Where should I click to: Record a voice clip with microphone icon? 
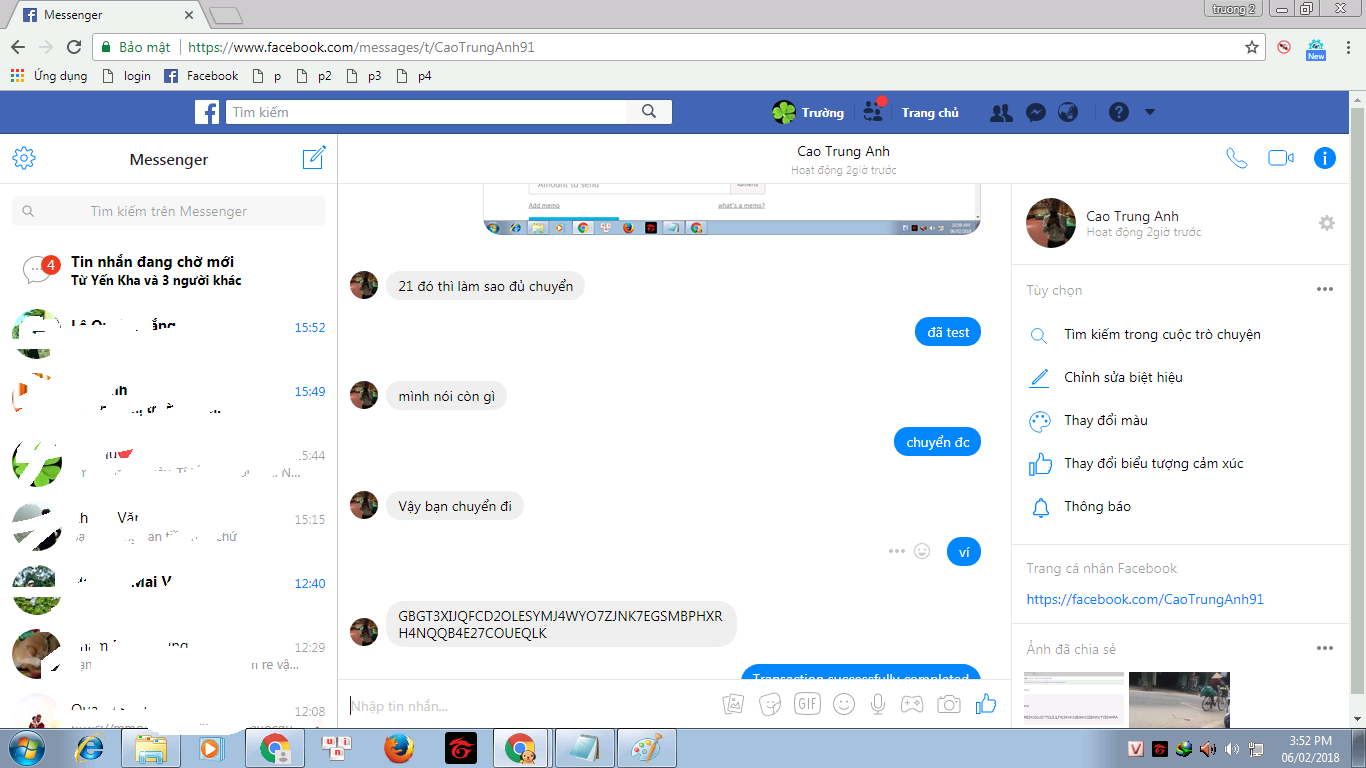coord(878,704)
